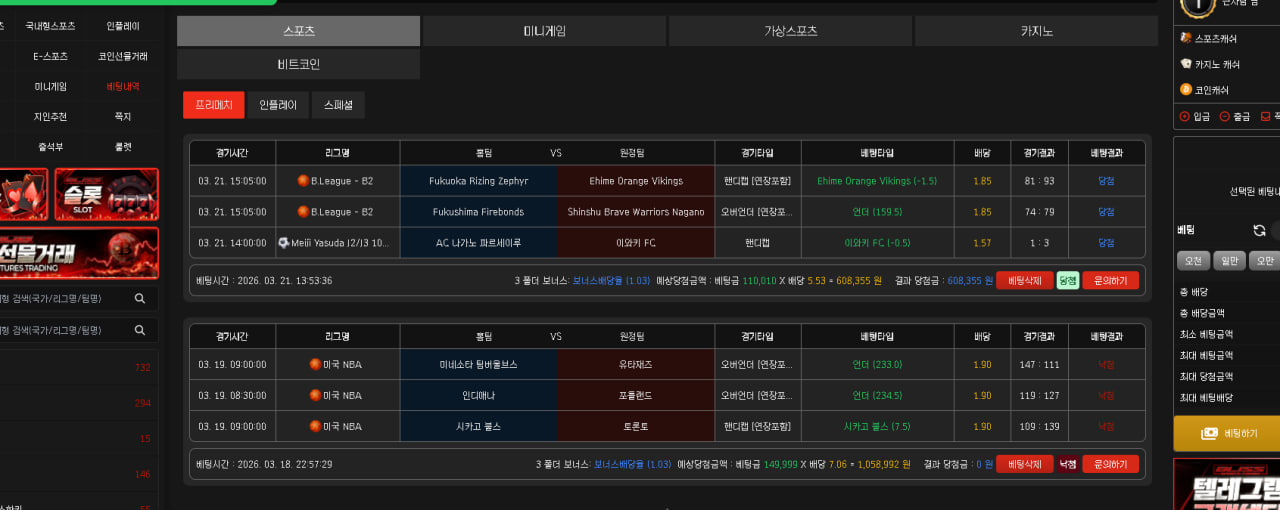Open the 비트코인 tab
The image size is (1280, 510).
[298, 64]
